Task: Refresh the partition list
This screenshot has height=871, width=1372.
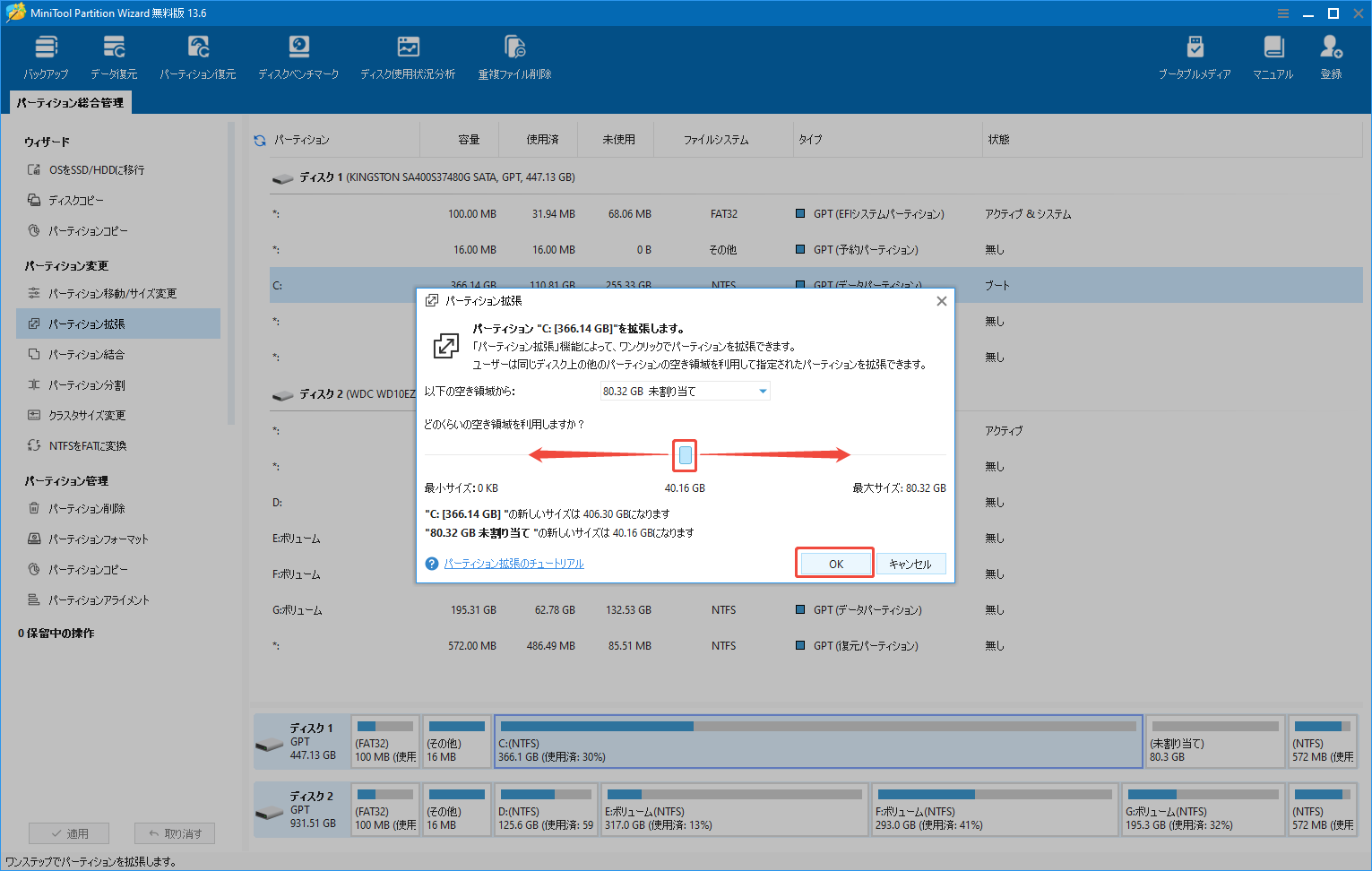Action: pos(259,139)
